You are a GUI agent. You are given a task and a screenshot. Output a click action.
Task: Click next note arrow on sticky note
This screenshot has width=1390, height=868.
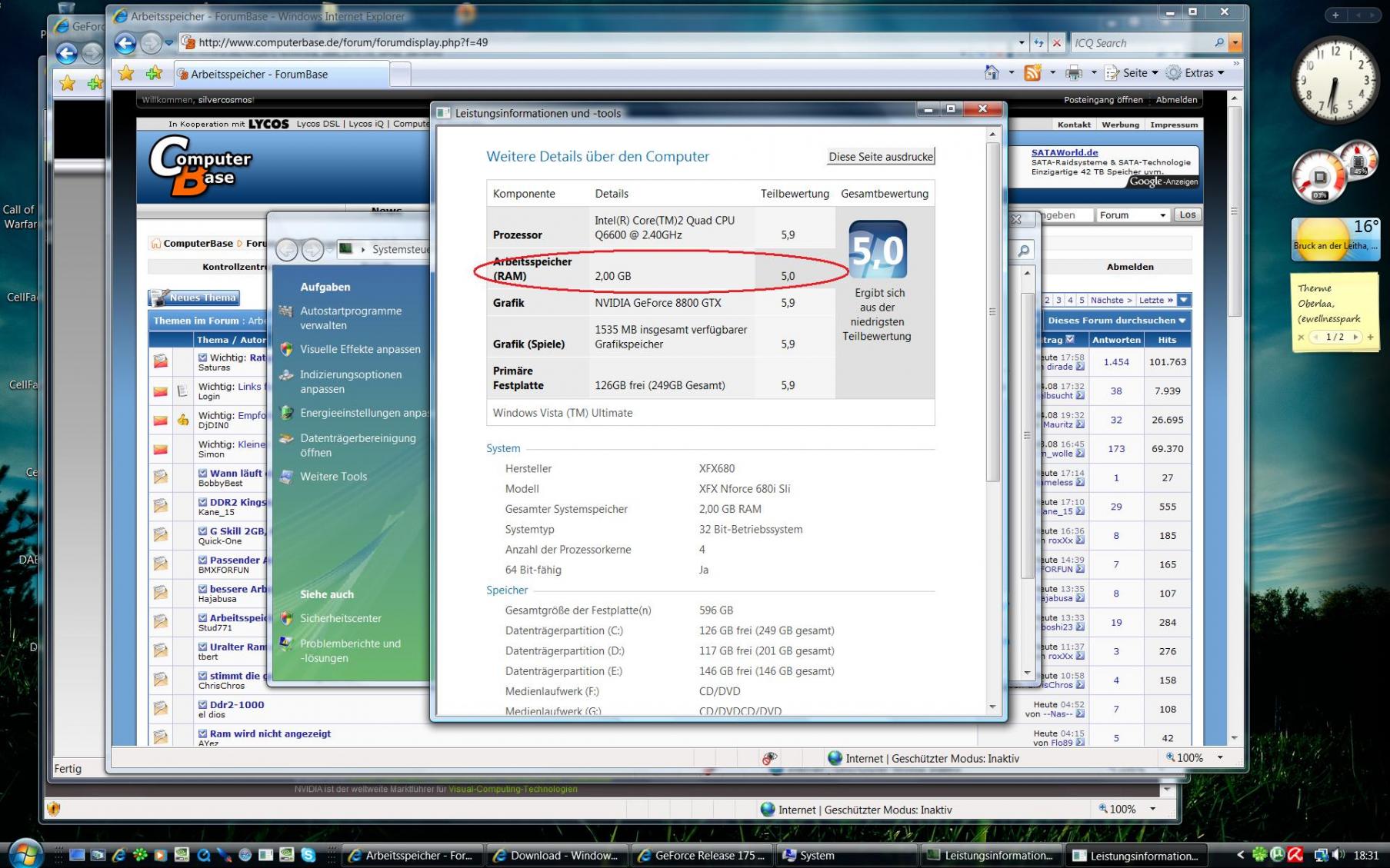coord(1355,337)
